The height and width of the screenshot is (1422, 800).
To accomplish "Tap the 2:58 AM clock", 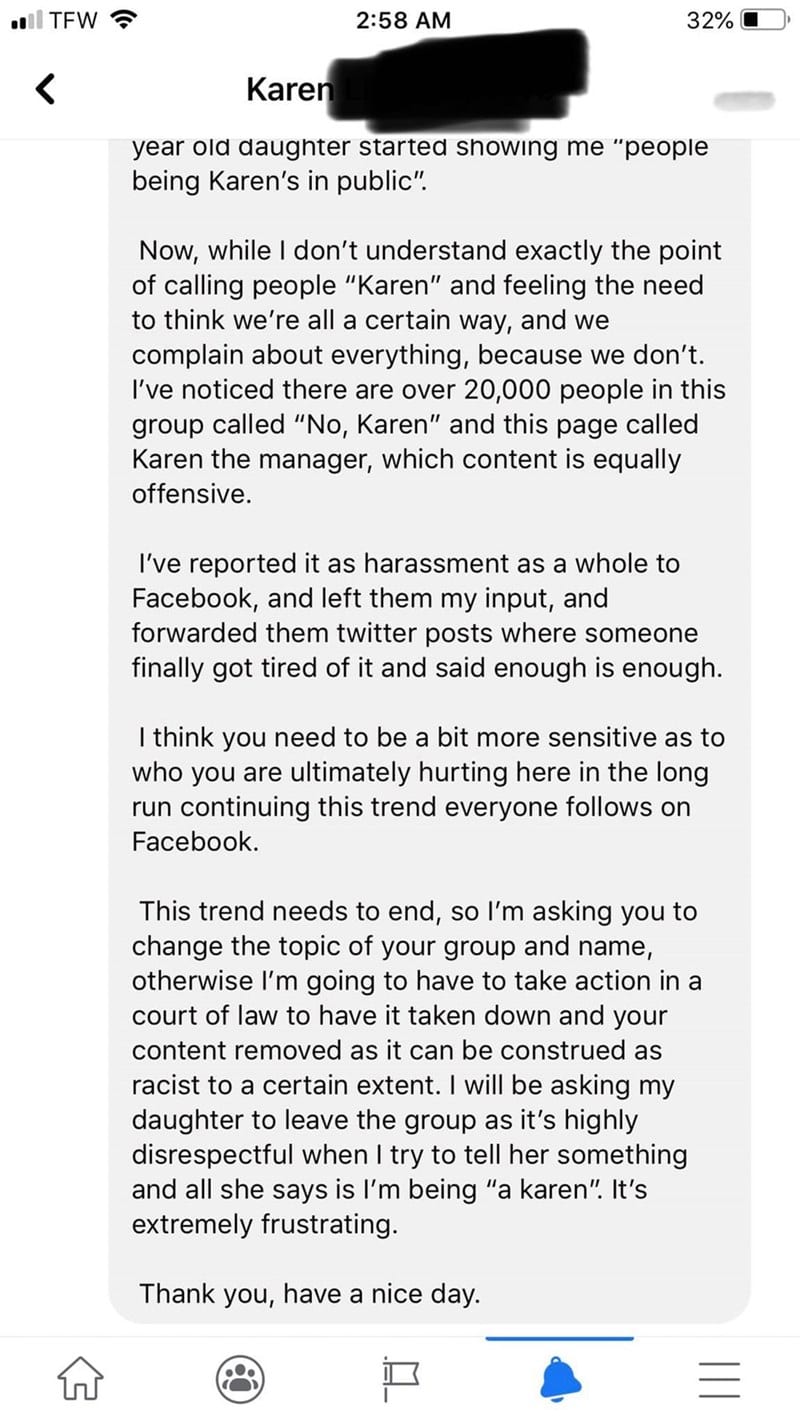I will (x=403, y=20).
